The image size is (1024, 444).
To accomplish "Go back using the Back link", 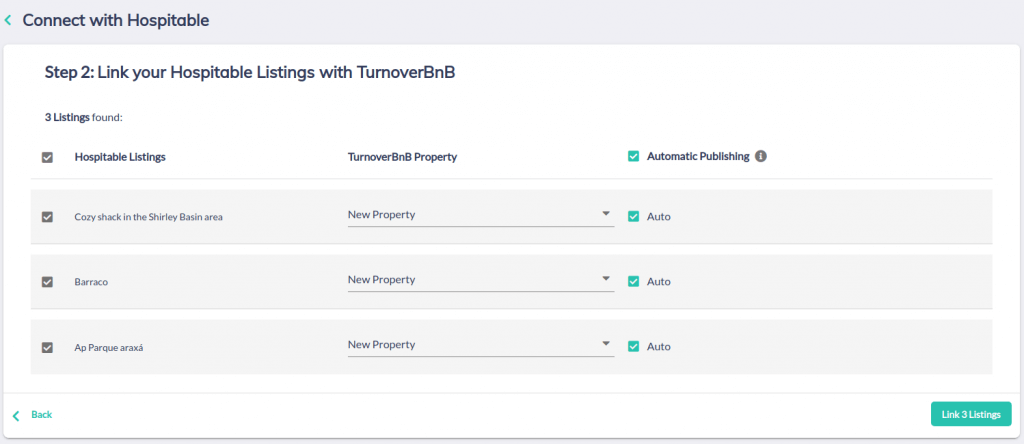I will (42, 415).
